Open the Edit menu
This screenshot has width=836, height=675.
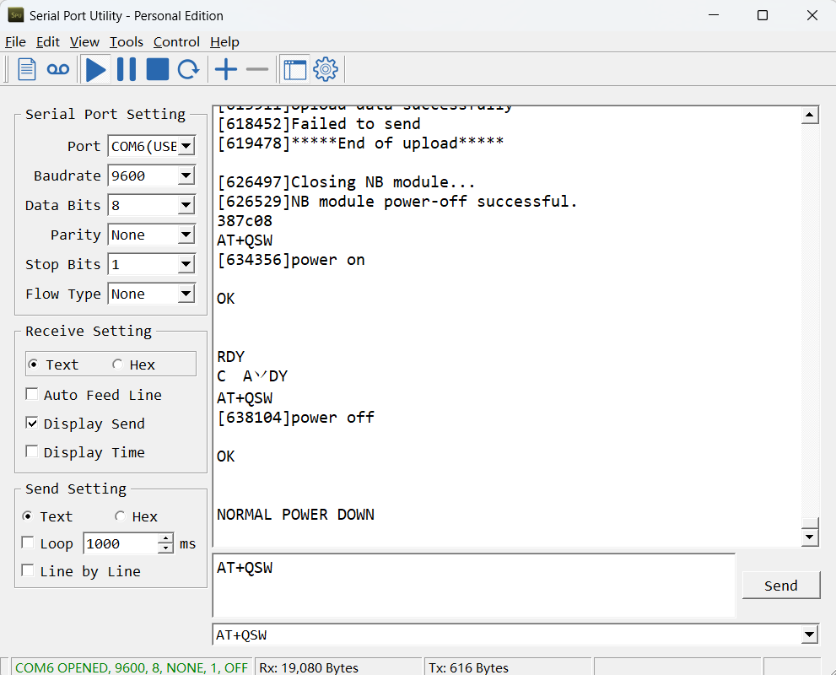(47, 42)
